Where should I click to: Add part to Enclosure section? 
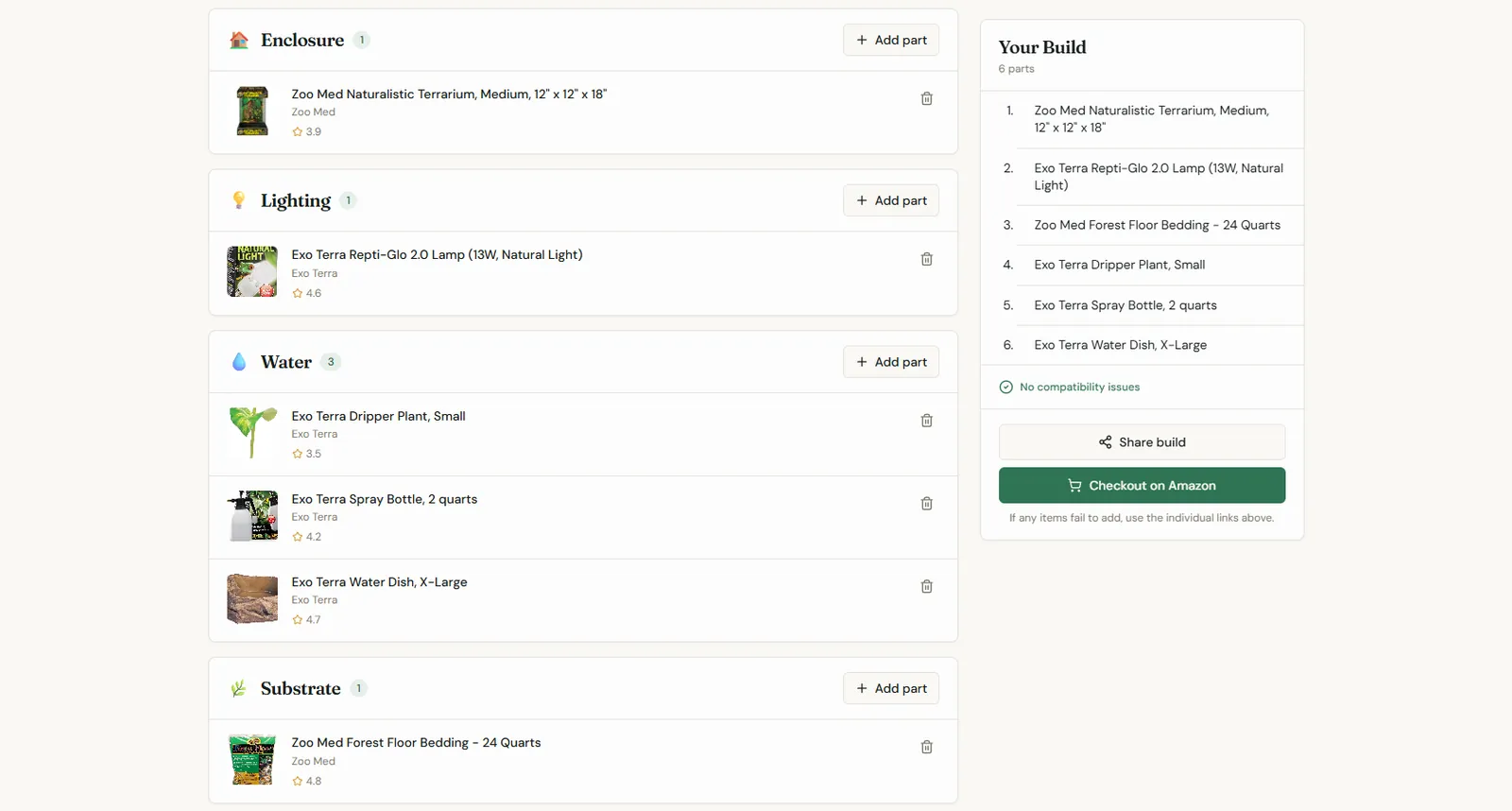coord(891,40)
